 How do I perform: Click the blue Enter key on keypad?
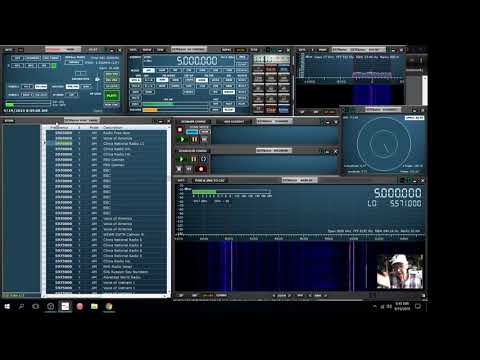tap(283, 109)
